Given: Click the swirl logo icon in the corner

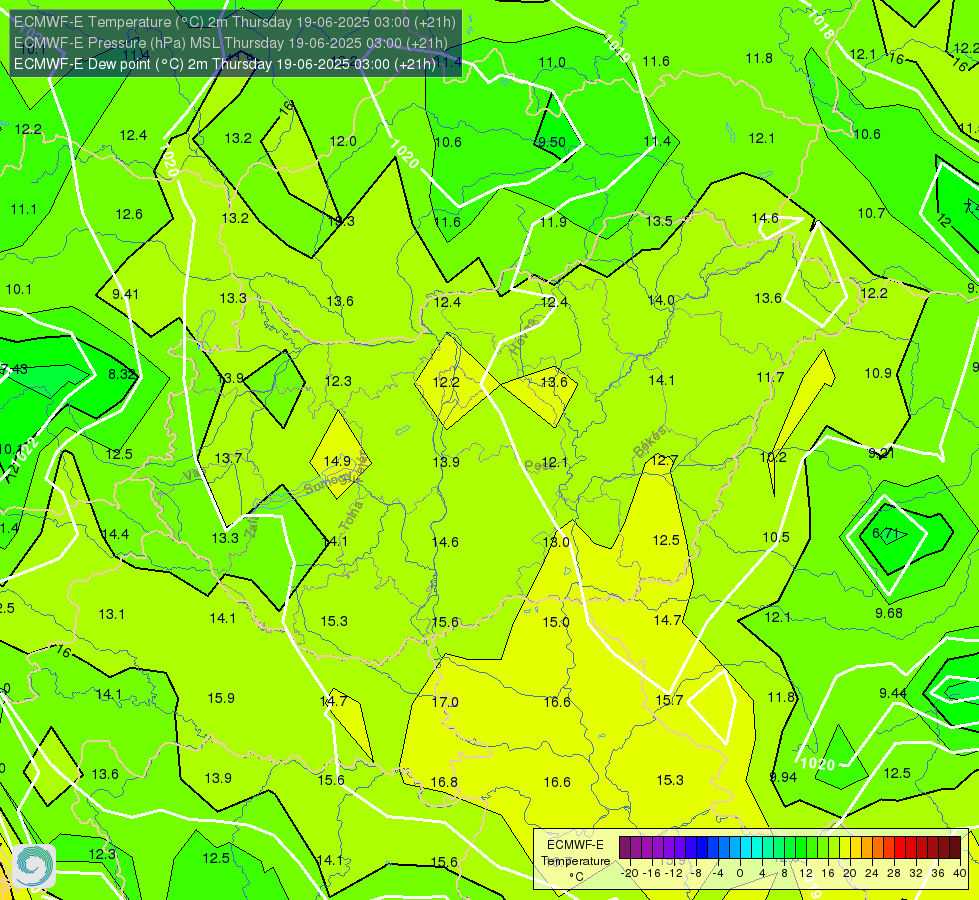Looking at the screenshot, I should point(34,865).
